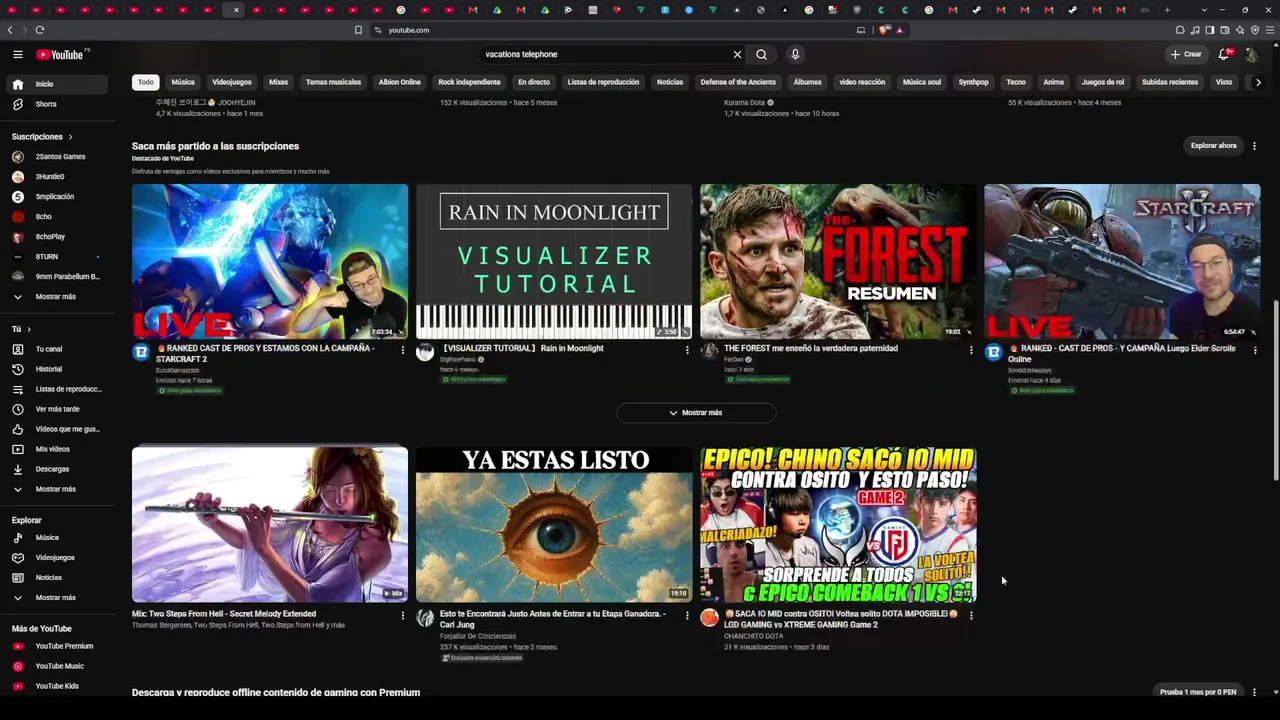Open the notifications bell
1280x720 pixels.
point(1224,54)
